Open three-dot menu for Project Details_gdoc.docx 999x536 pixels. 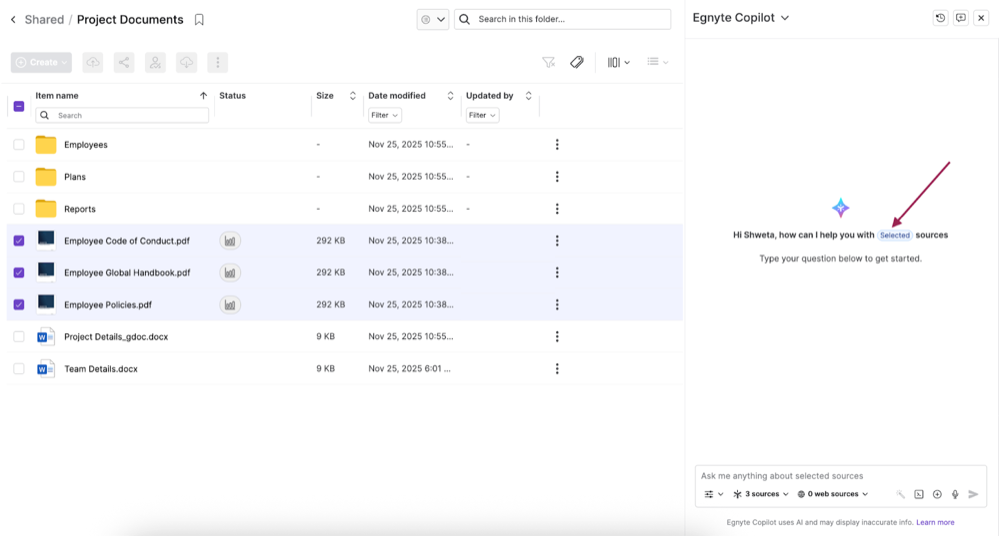click(557, 337)
